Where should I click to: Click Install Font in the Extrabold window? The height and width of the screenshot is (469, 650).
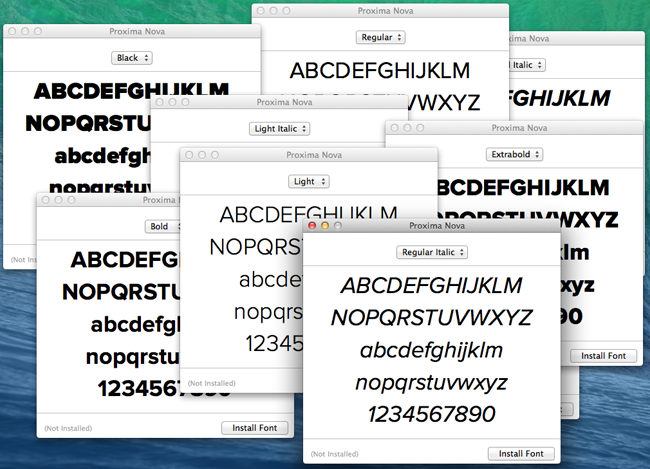(x=603, y=355)
